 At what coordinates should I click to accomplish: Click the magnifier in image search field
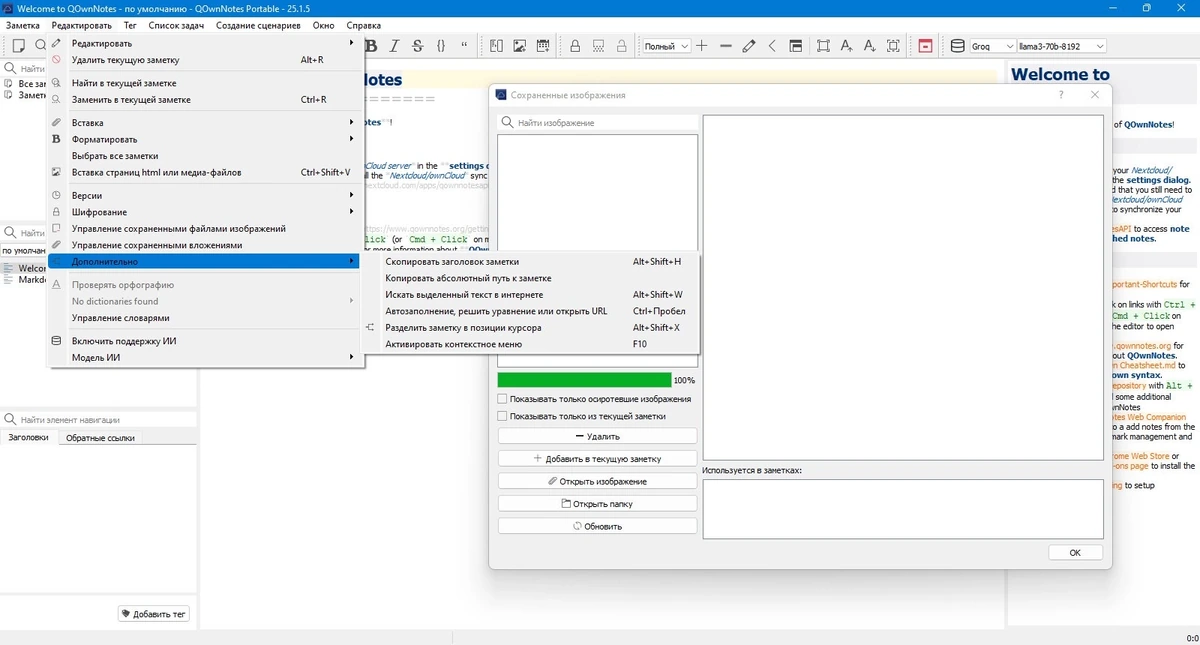(x=509, y=123)
